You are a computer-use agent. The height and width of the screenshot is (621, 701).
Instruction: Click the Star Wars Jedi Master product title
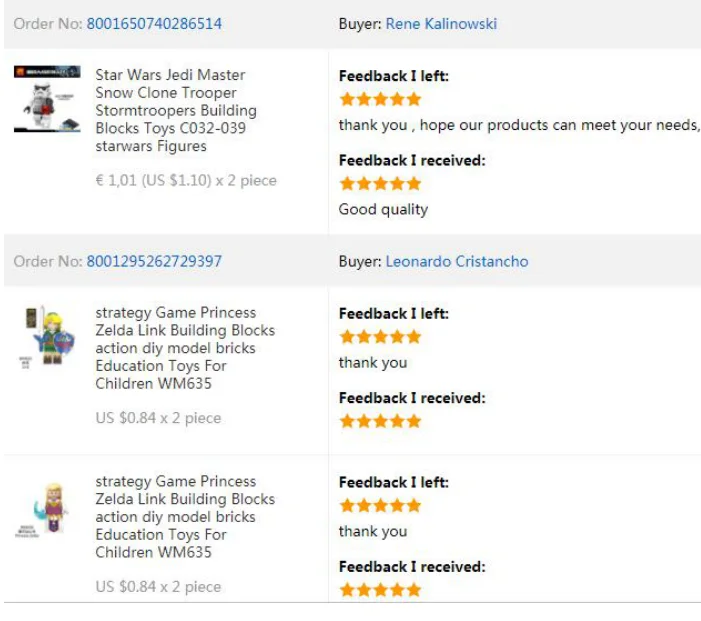[x=176, y=110]
